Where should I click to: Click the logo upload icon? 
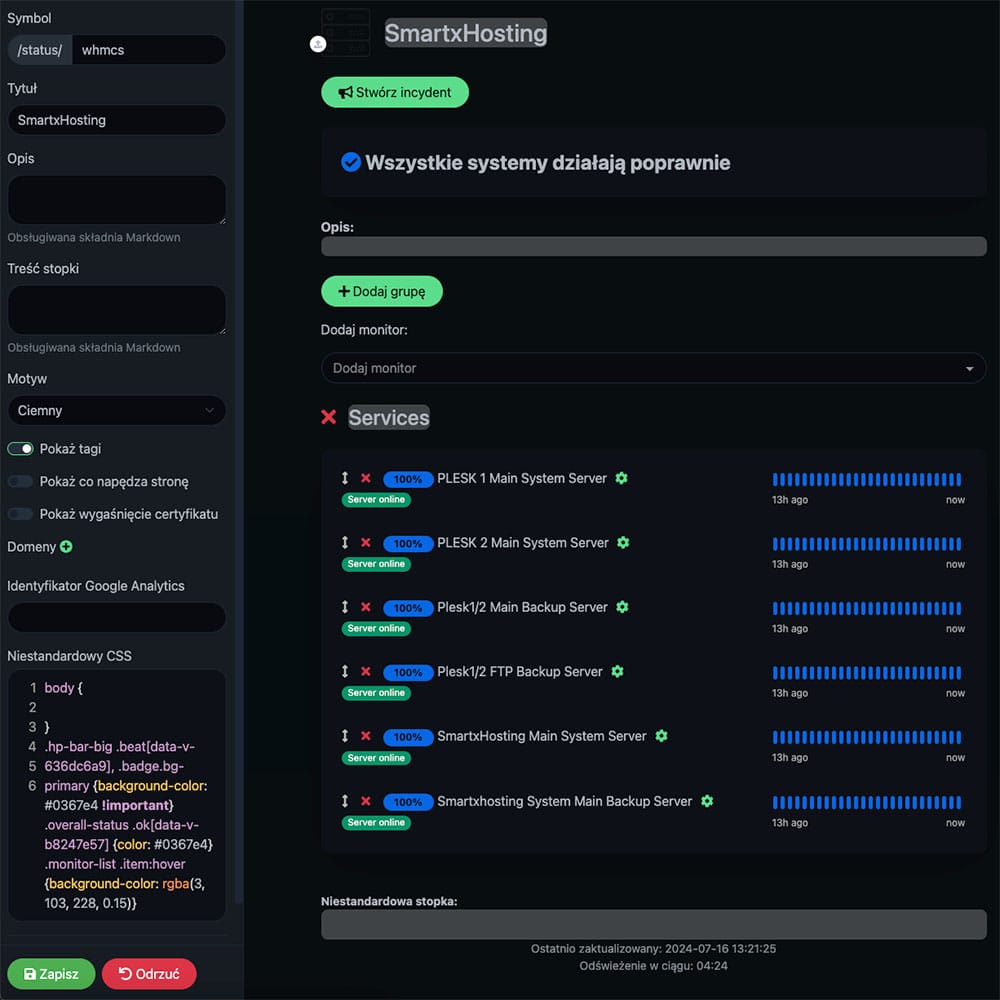317,44
